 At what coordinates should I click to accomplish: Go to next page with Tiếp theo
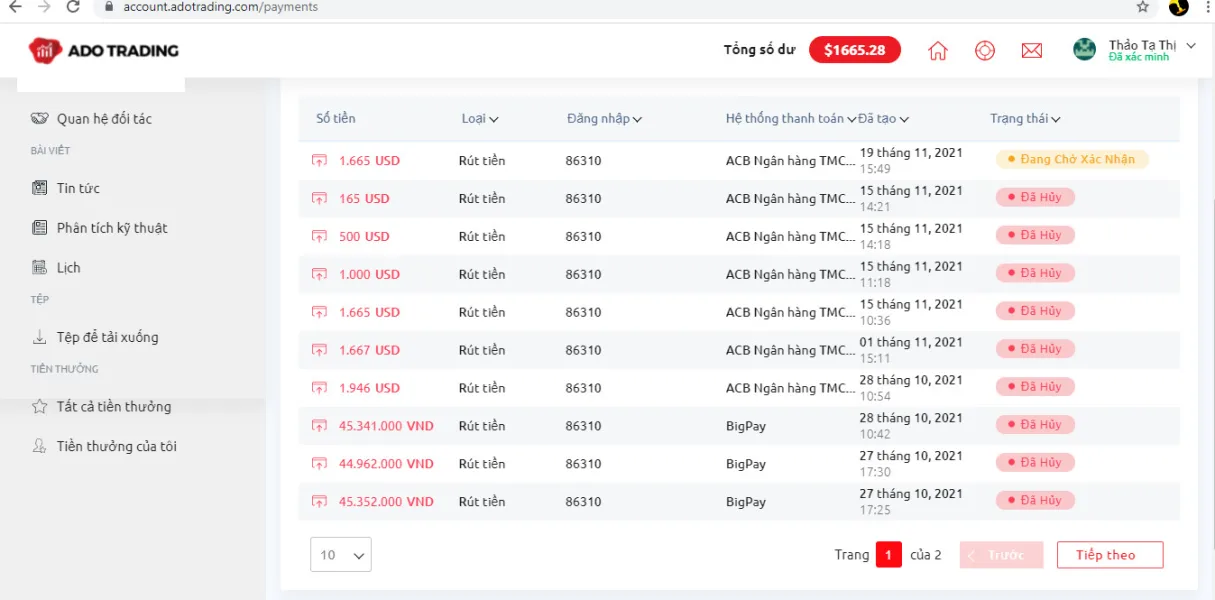1110,555
